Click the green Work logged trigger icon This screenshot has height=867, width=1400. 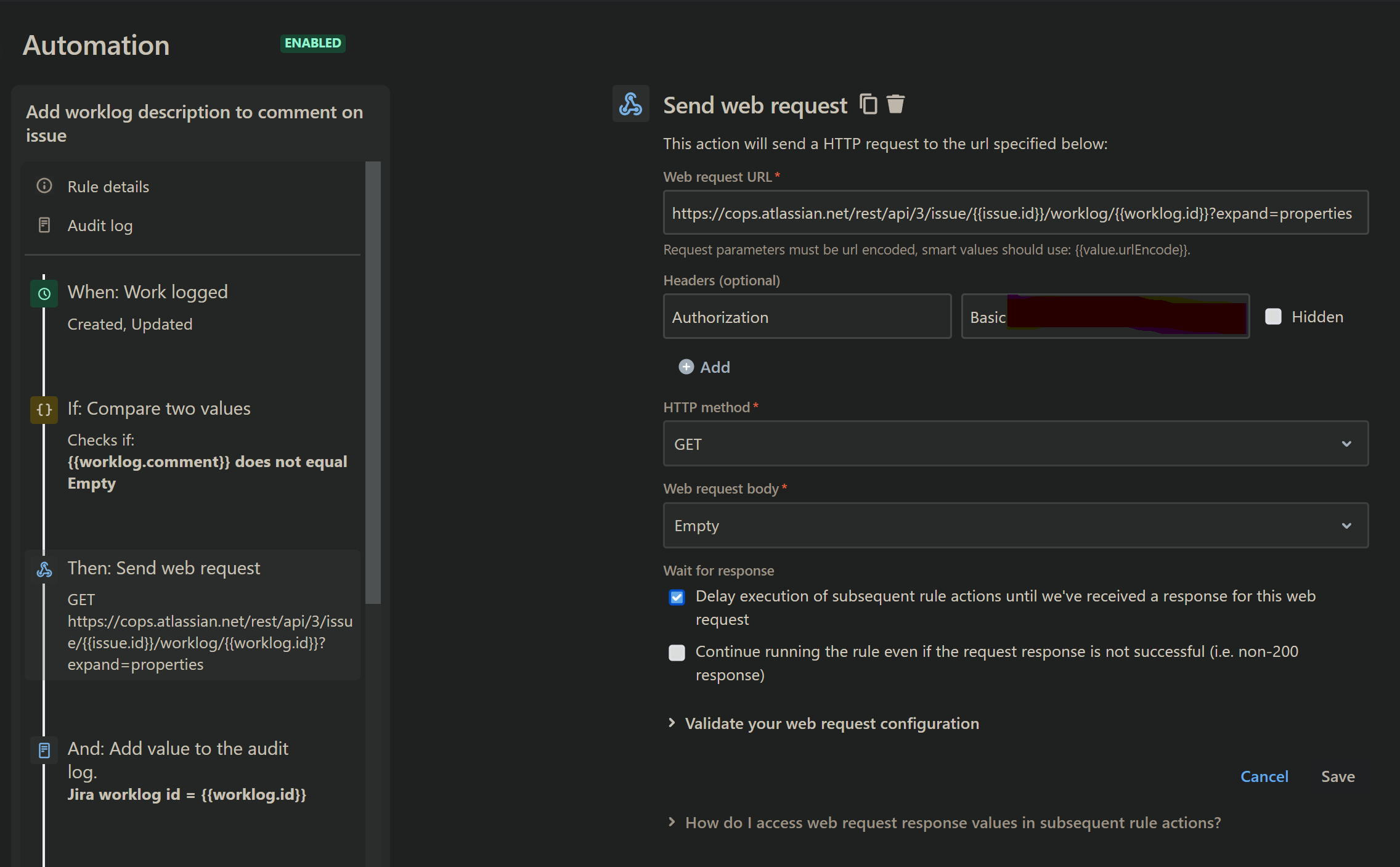click(44, 294)
